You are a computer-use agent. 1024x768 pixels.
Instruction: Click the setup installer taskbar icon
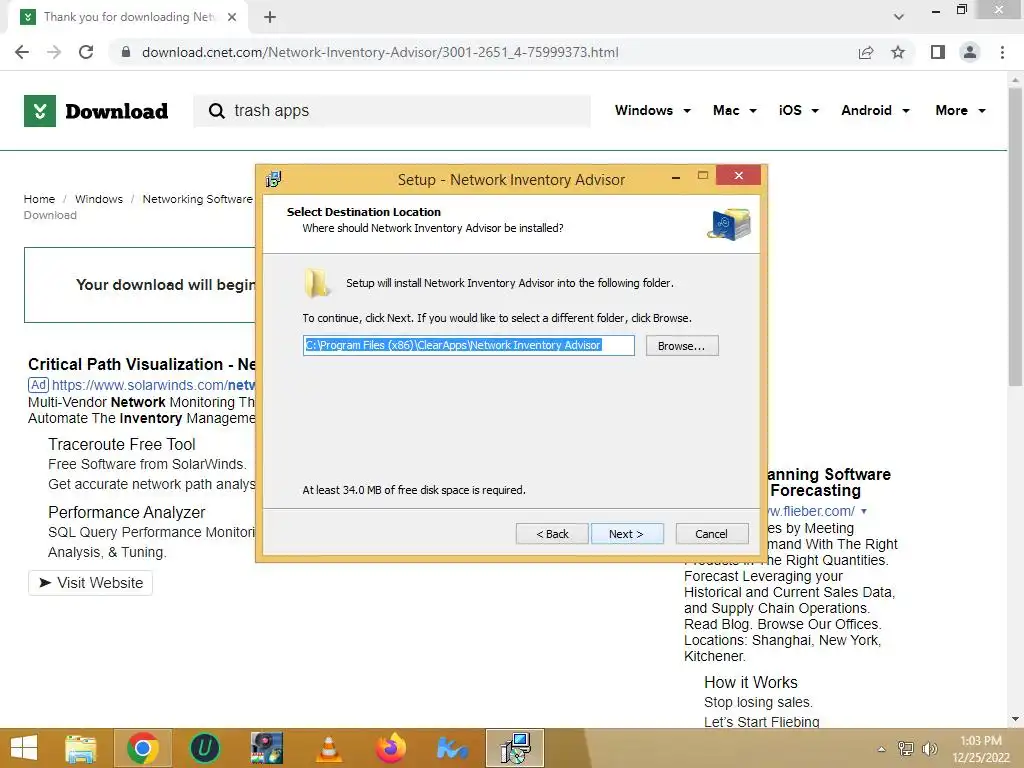pos(515,748)
